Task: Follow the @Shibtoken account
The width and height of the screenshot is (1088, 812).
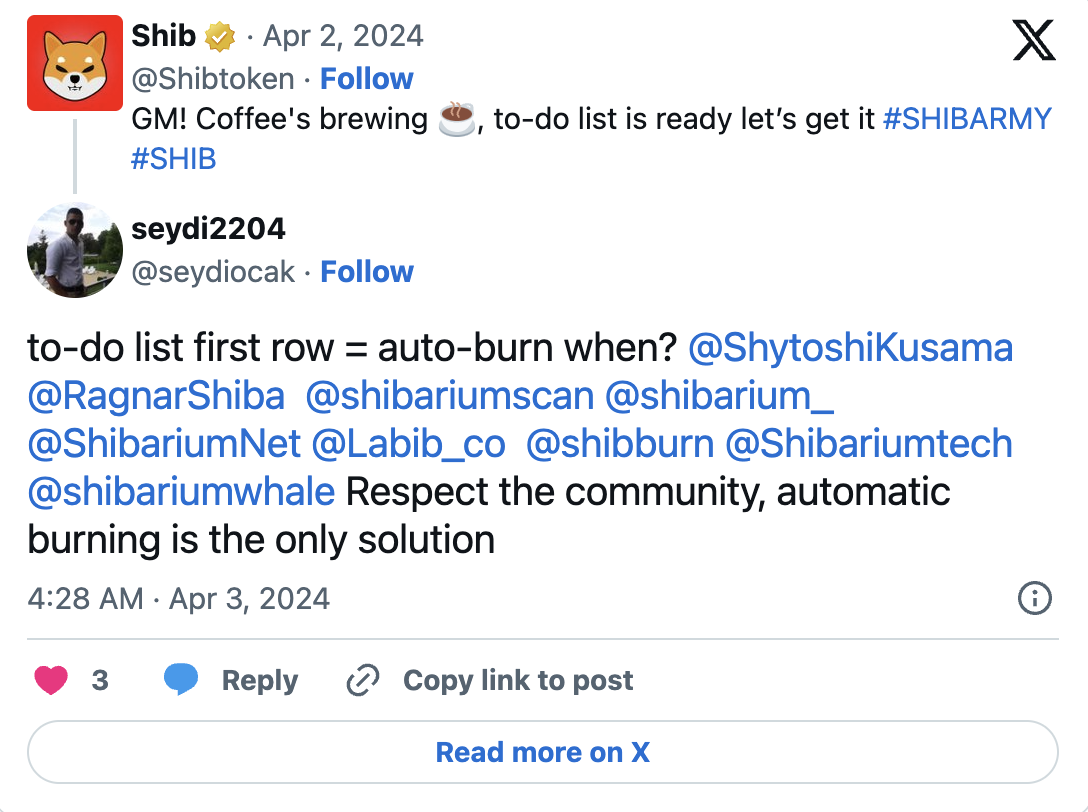Action: tap(366, 79)
